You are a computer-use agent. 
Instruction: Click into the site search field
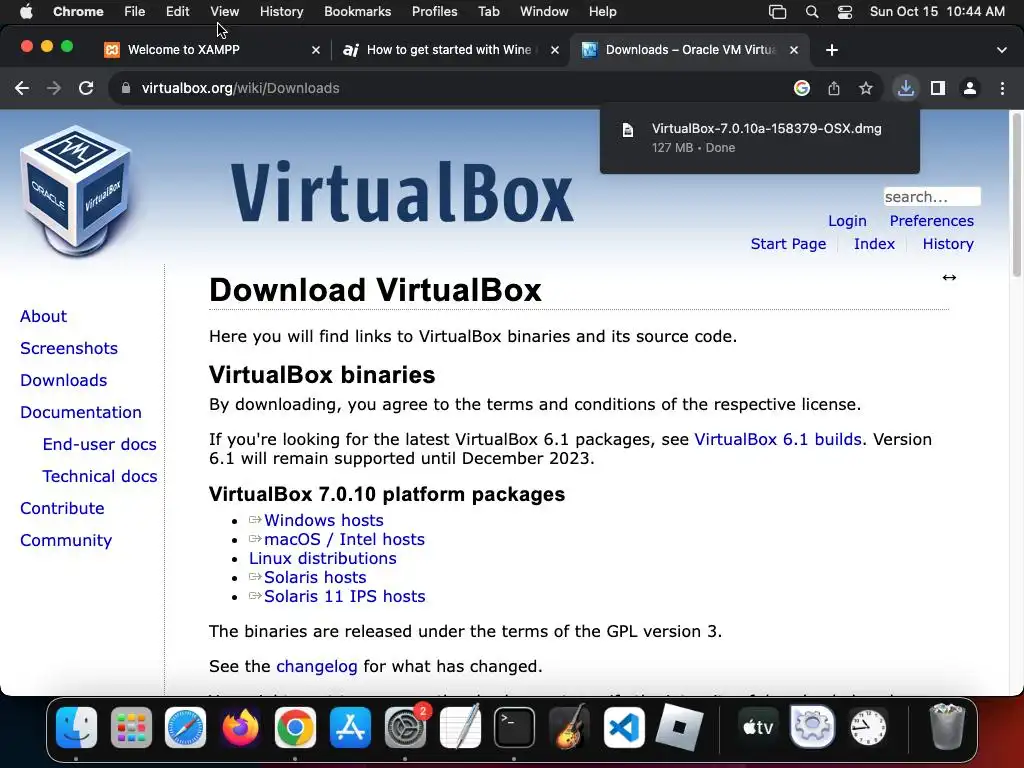pos(932,197)
